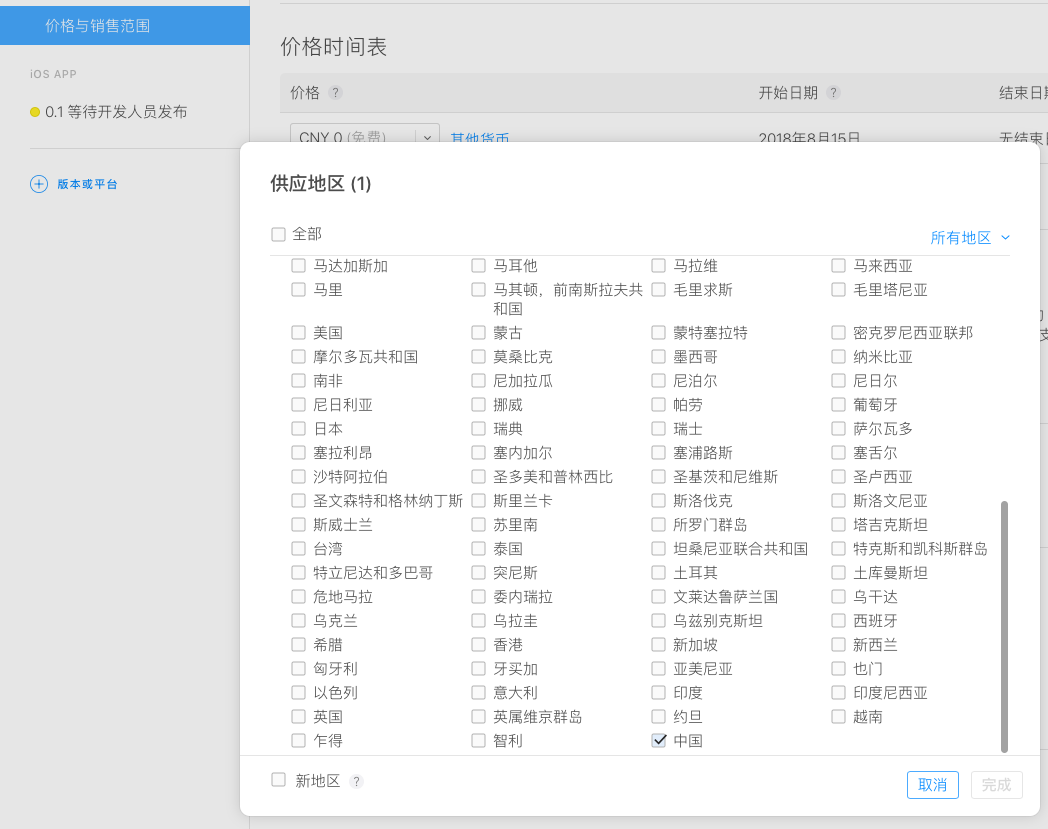This screenshot has width=1048, height=829.
Task: Enable the 新地区 checkbox
Action: point(278,780)
